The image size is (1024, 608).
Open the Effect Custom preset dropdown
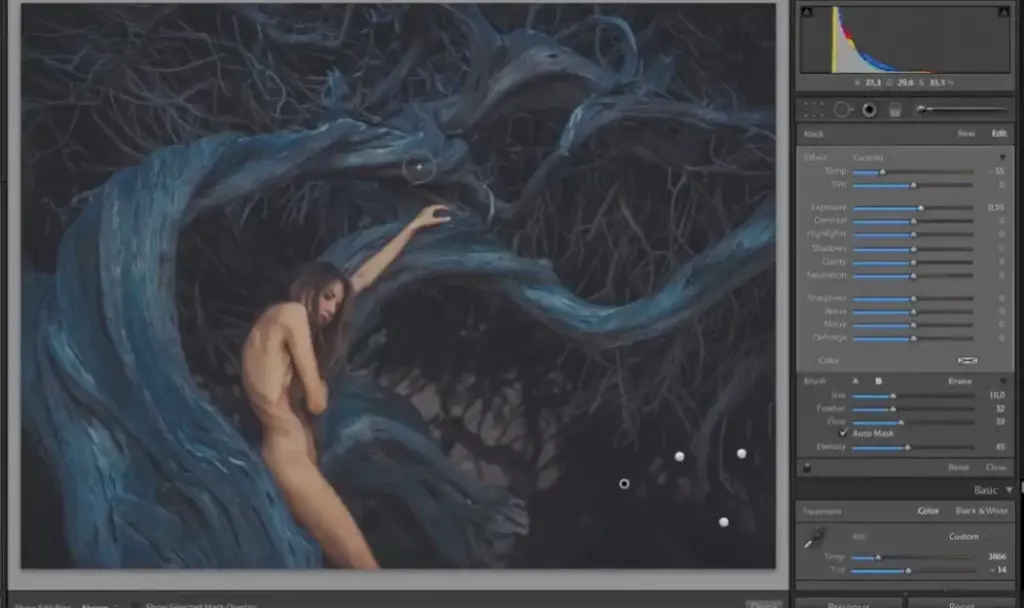(869, 157)
